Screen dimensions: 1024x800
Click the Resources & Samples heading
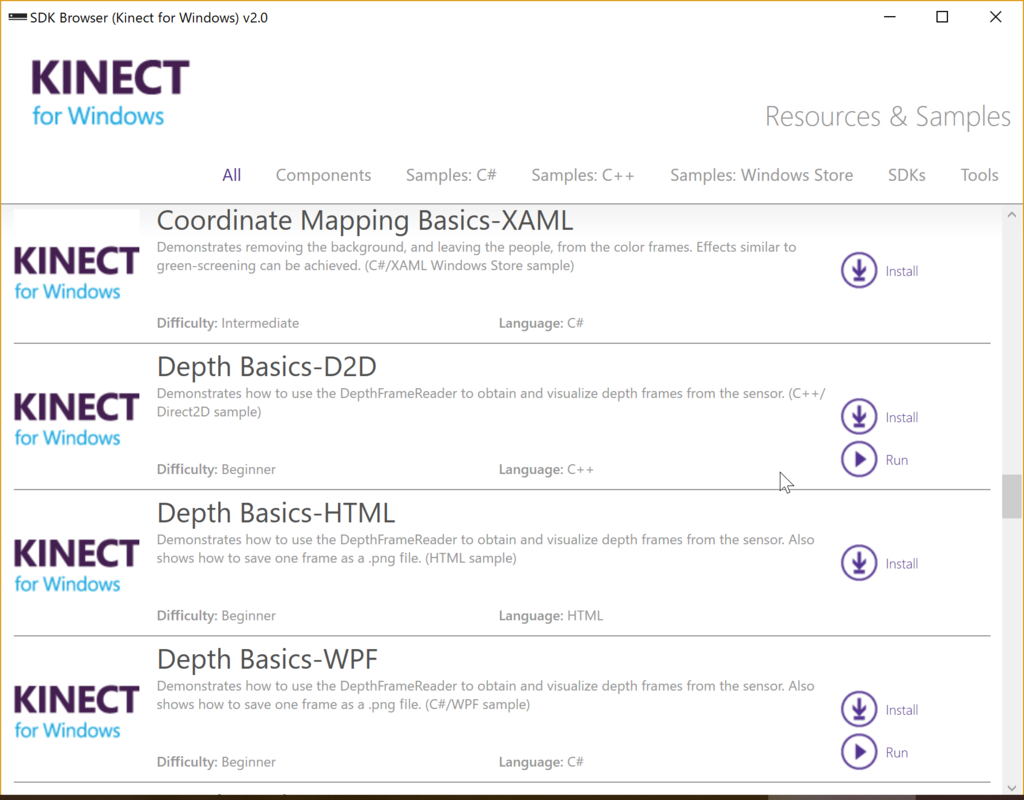pos(888,116)
